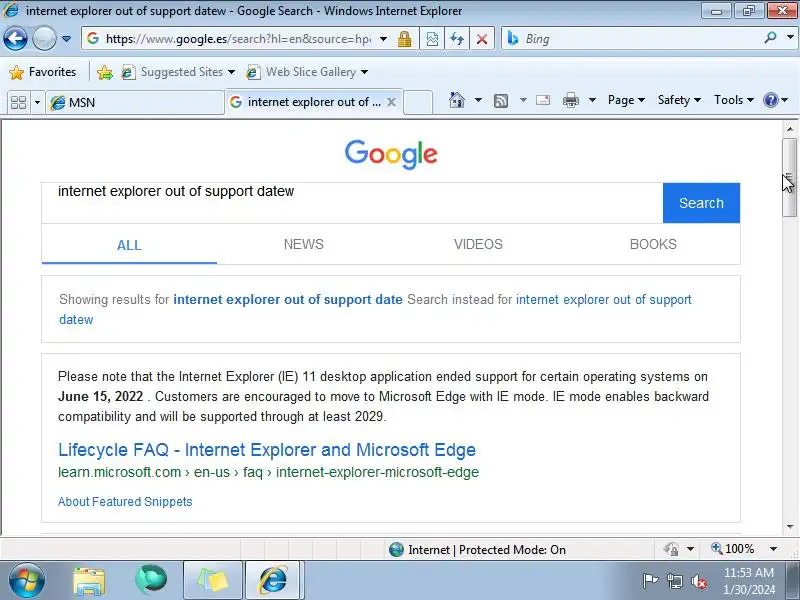Image resolution: width=800 pixels, height=600 pixels.
Task: Toggle the Compatibility View icon
Action: pyautogui.click(x=432, y=39)
